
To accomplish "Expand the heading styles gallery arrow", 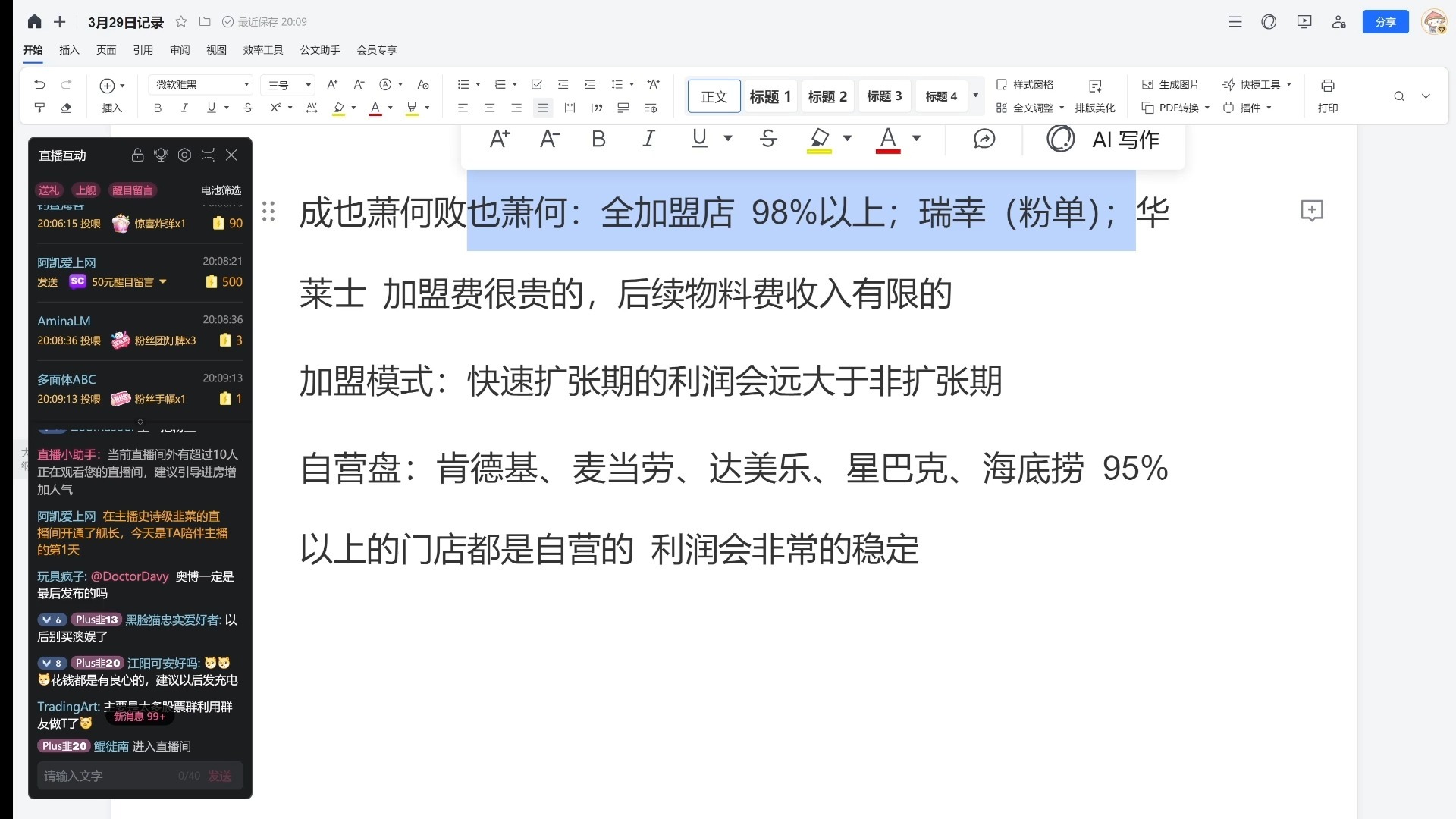I will tap(975, 96).
